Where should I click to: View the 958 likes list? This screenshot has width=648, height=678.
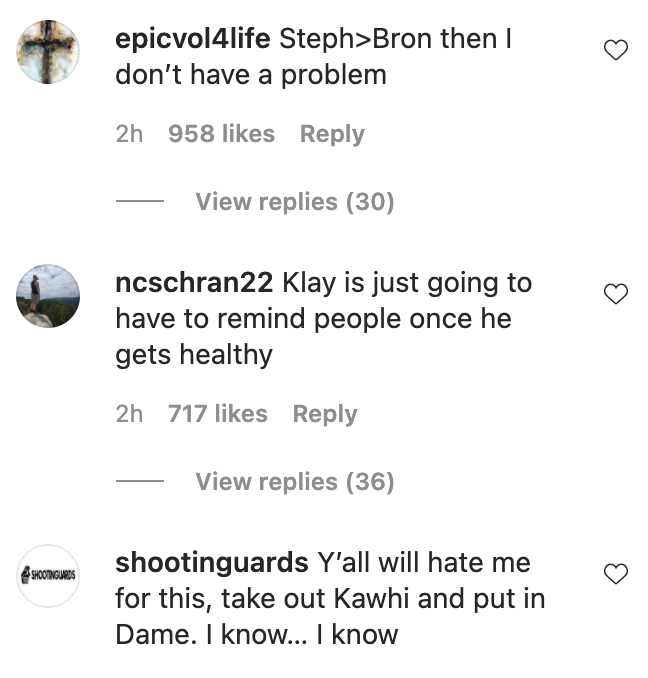tap(221, 134)
